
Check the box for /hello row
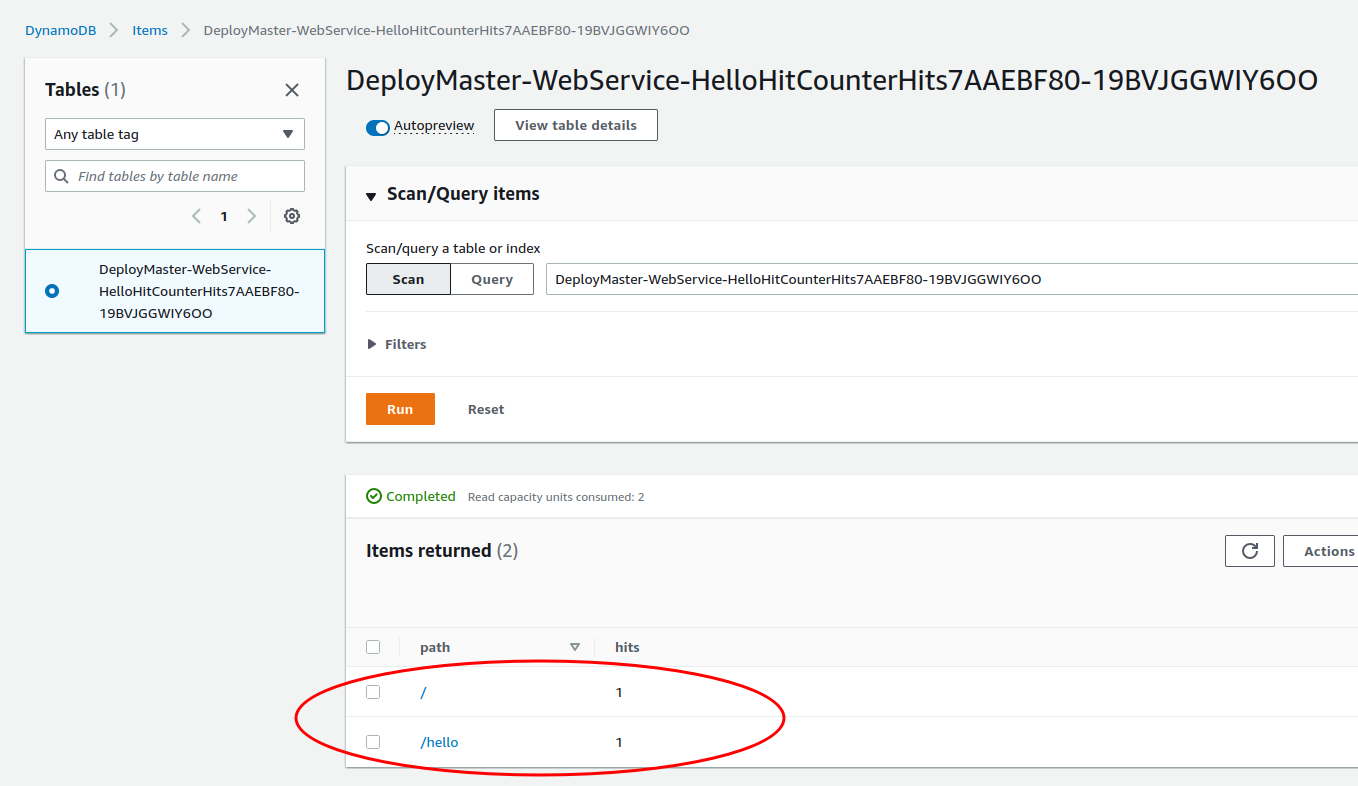(x=373, y=742)
